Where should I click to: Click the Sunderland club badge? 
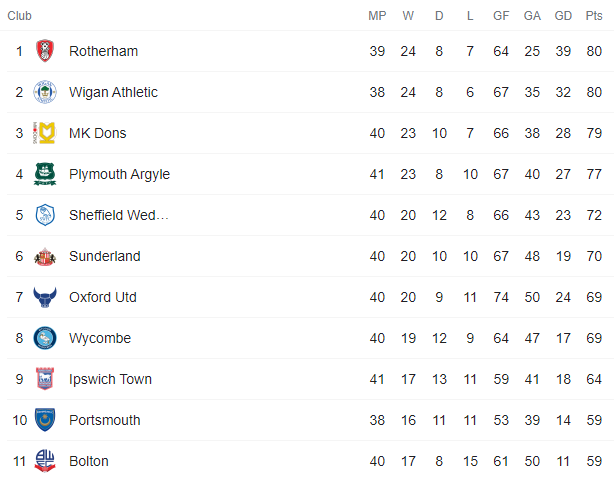[45, 256]
